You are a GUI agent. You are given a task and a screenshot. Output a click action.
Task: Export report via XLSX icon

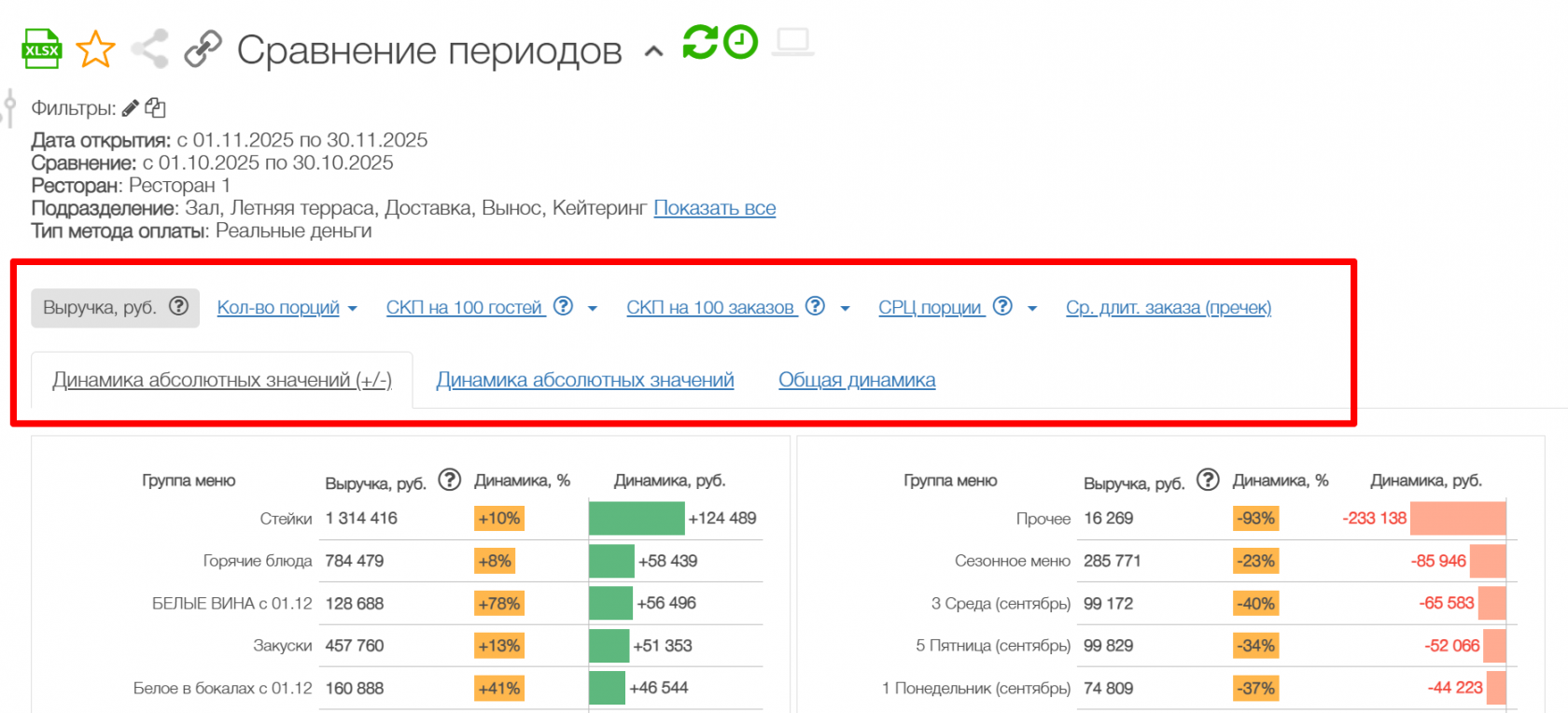(41, 49)
